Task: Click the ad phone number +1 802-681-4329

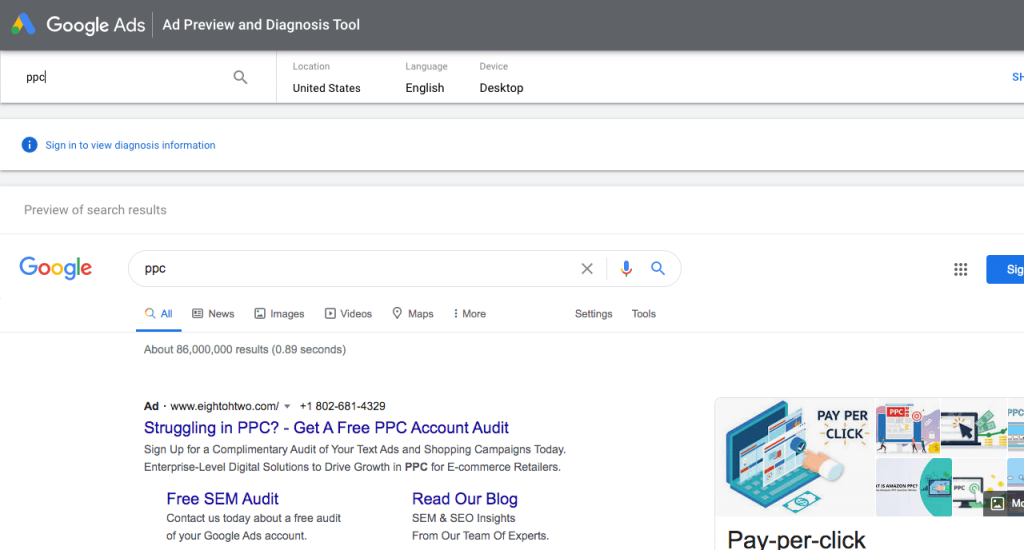Action: [x=342, y=406]
